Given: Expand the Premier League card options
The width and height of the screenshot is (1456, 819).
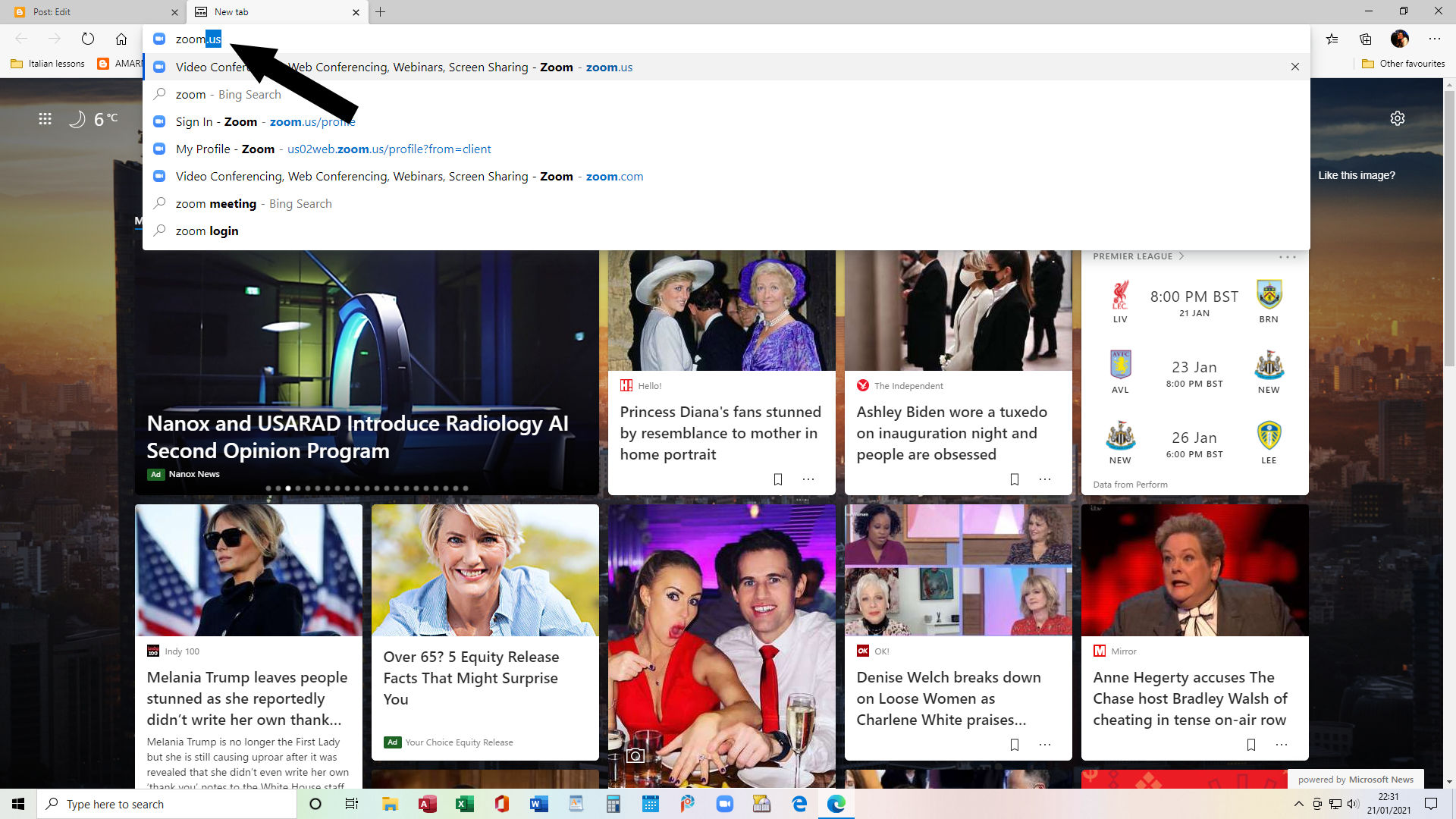Looking at the screenshot, I should click(x=1287, y=257).
